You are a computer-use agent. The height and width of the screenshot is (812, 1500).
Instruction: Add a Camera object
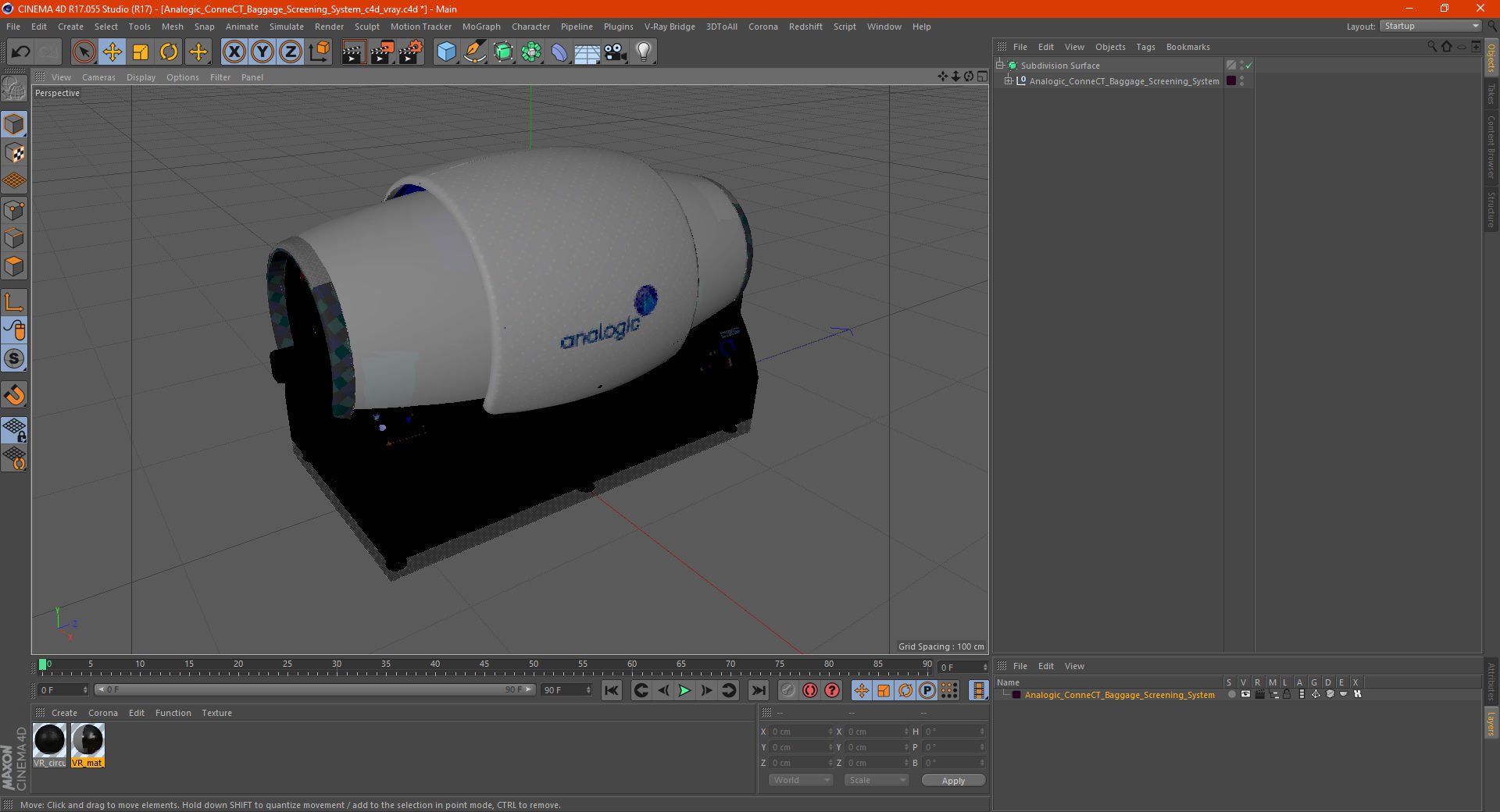coord(616,52)
